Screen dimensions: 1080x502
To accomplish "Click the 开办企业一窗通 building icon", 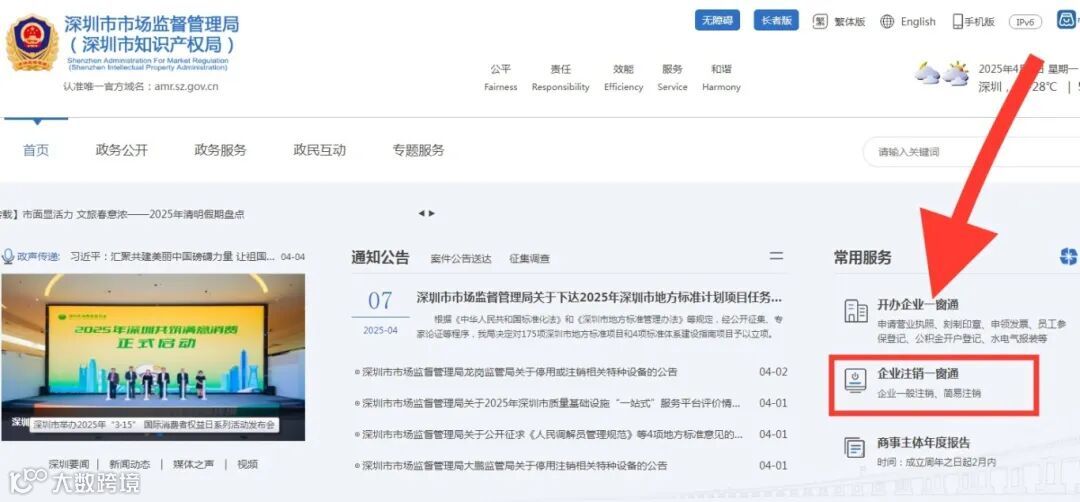I will click(856, 311).
